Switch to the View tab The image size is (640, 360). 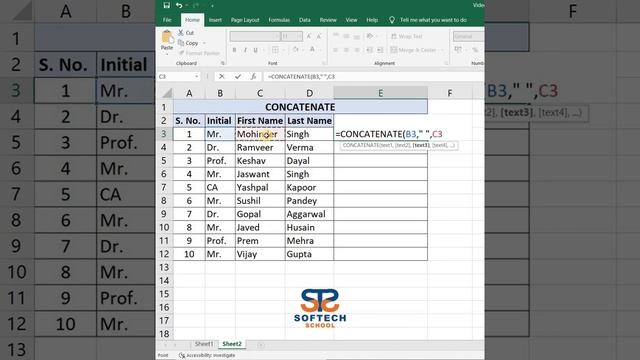coord(351,20)
